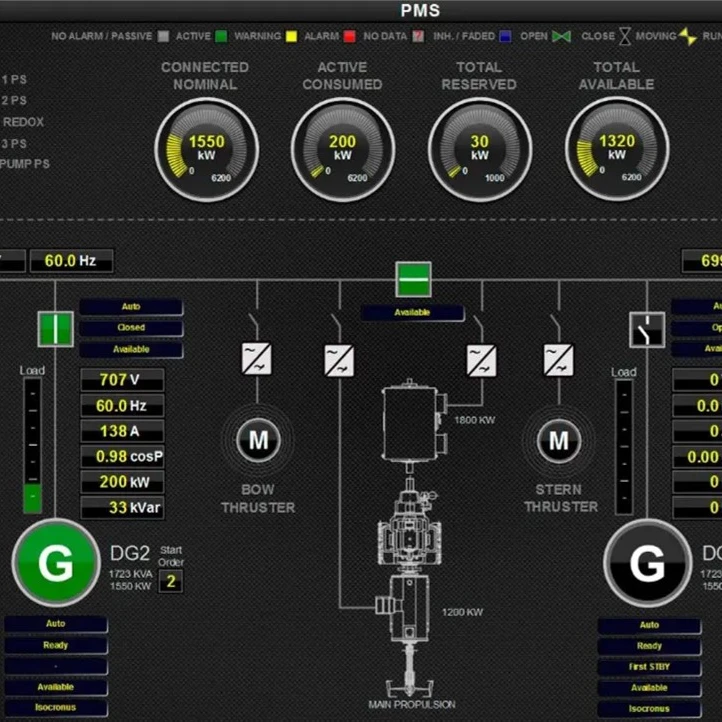Image resolution: width=722 pixels, height=722 pixels.
Task: Click the Main Propulsion label
Action: pos(412,705)
